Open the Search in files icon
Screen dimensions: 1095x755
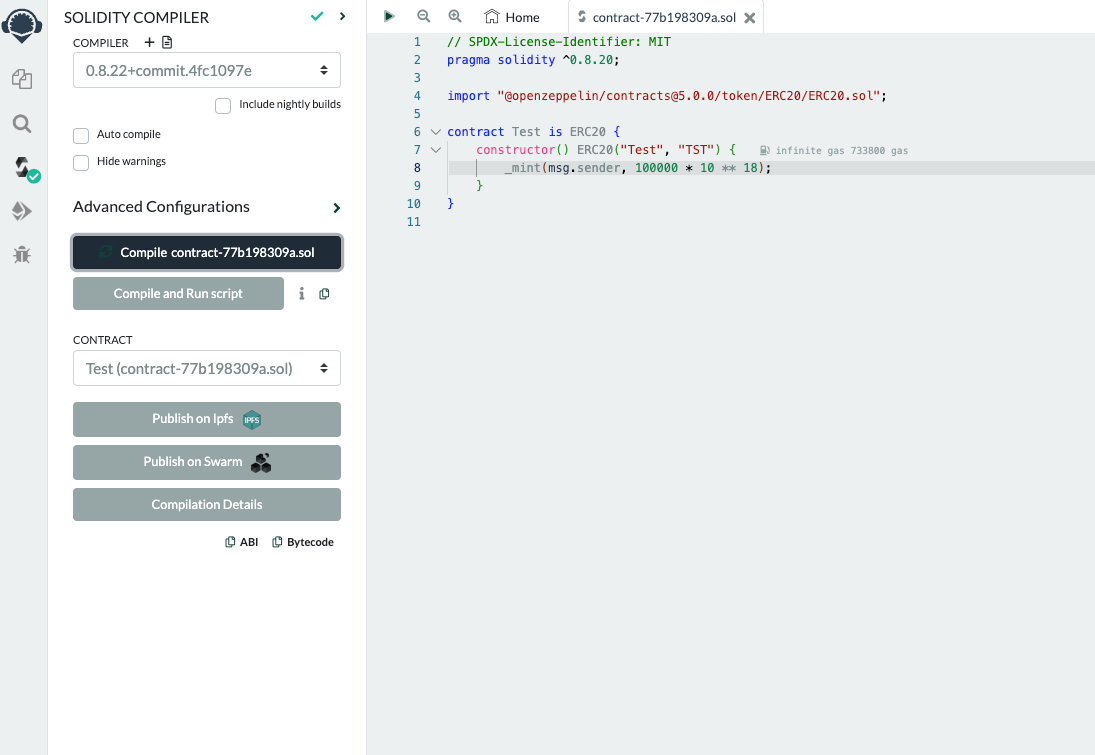(x=22, y=124)
